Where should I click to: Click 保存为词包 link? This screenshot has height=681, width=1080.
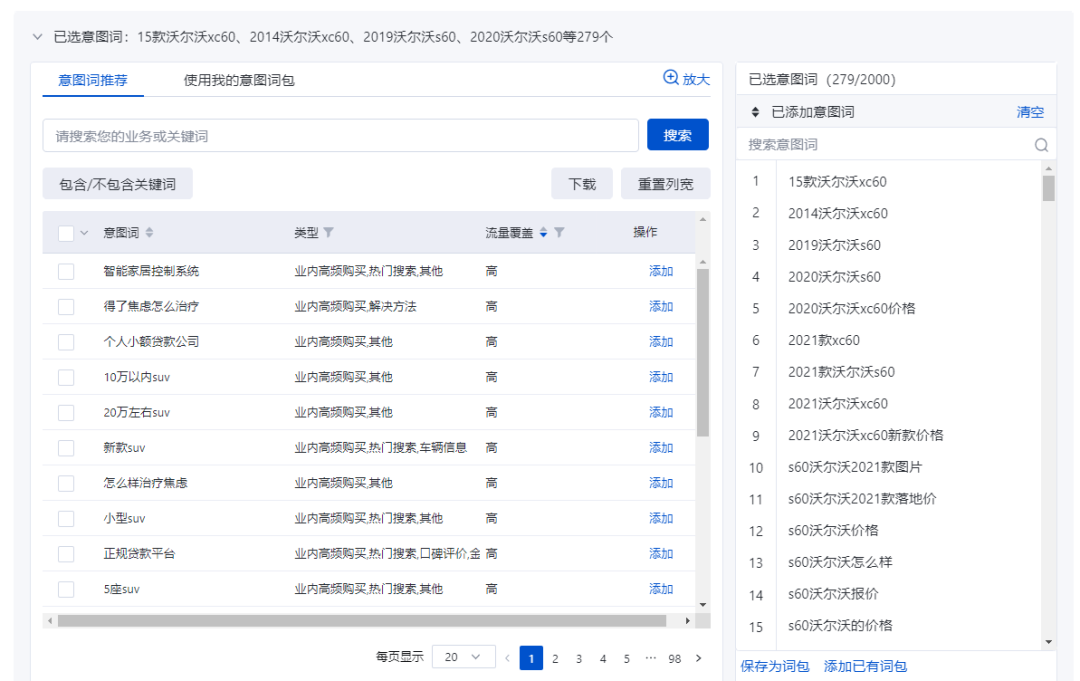pyautogui.click(x=775, y=666)
